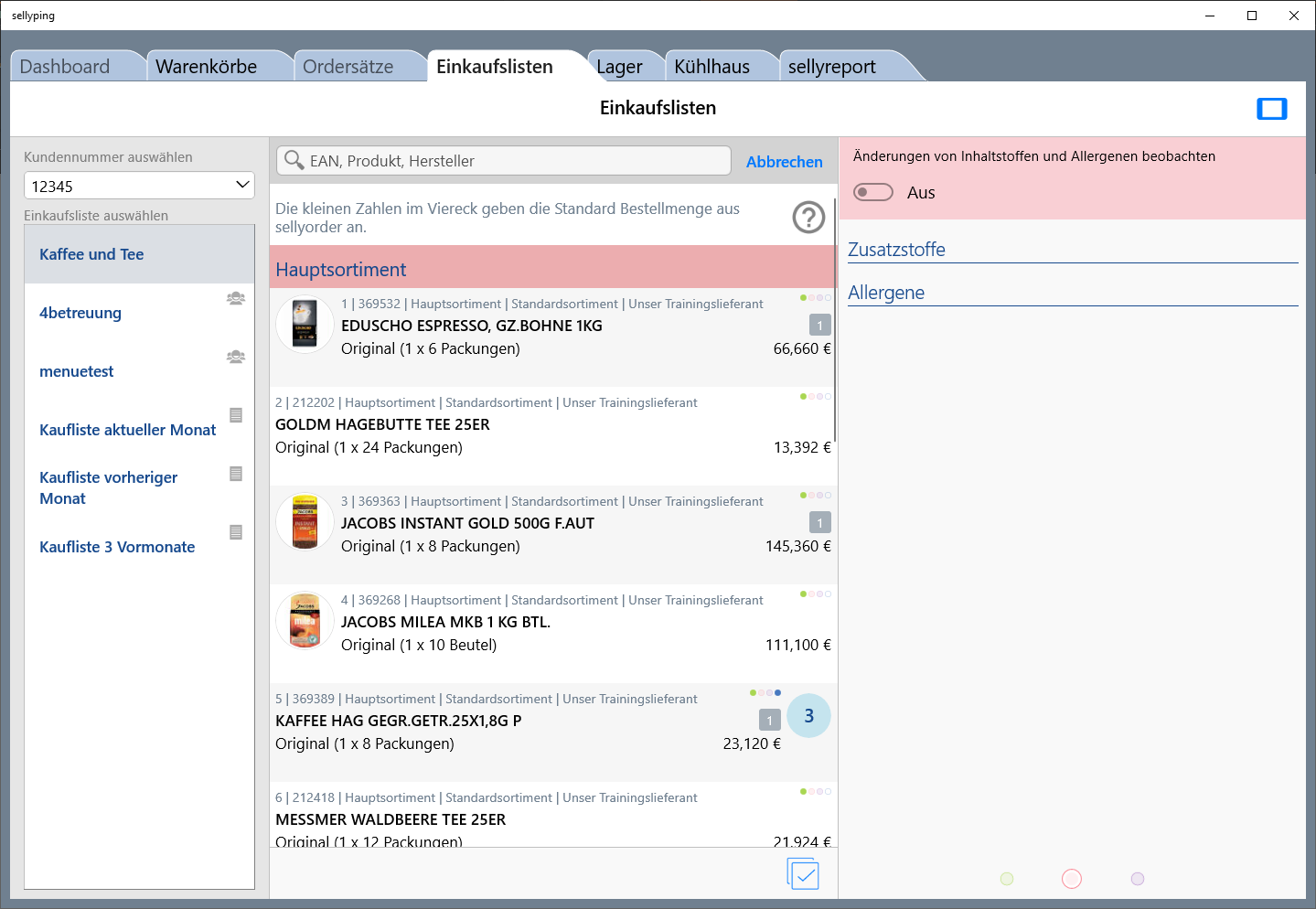Viewport: 1316px width, 909px height.
Task: Click the round quantity badge showing 3
Action: [808, 716]
